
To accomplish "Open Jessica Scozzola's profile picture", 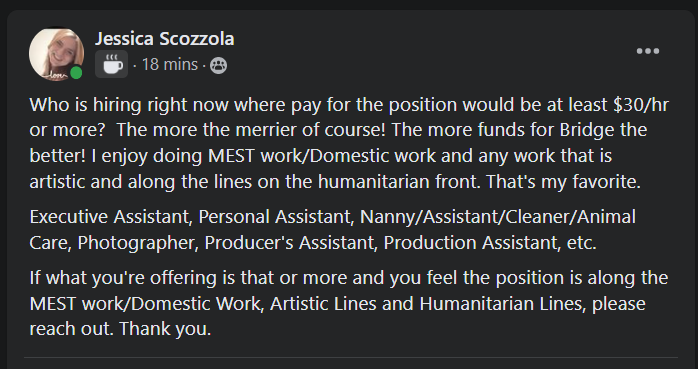I will tap(56, 54).
